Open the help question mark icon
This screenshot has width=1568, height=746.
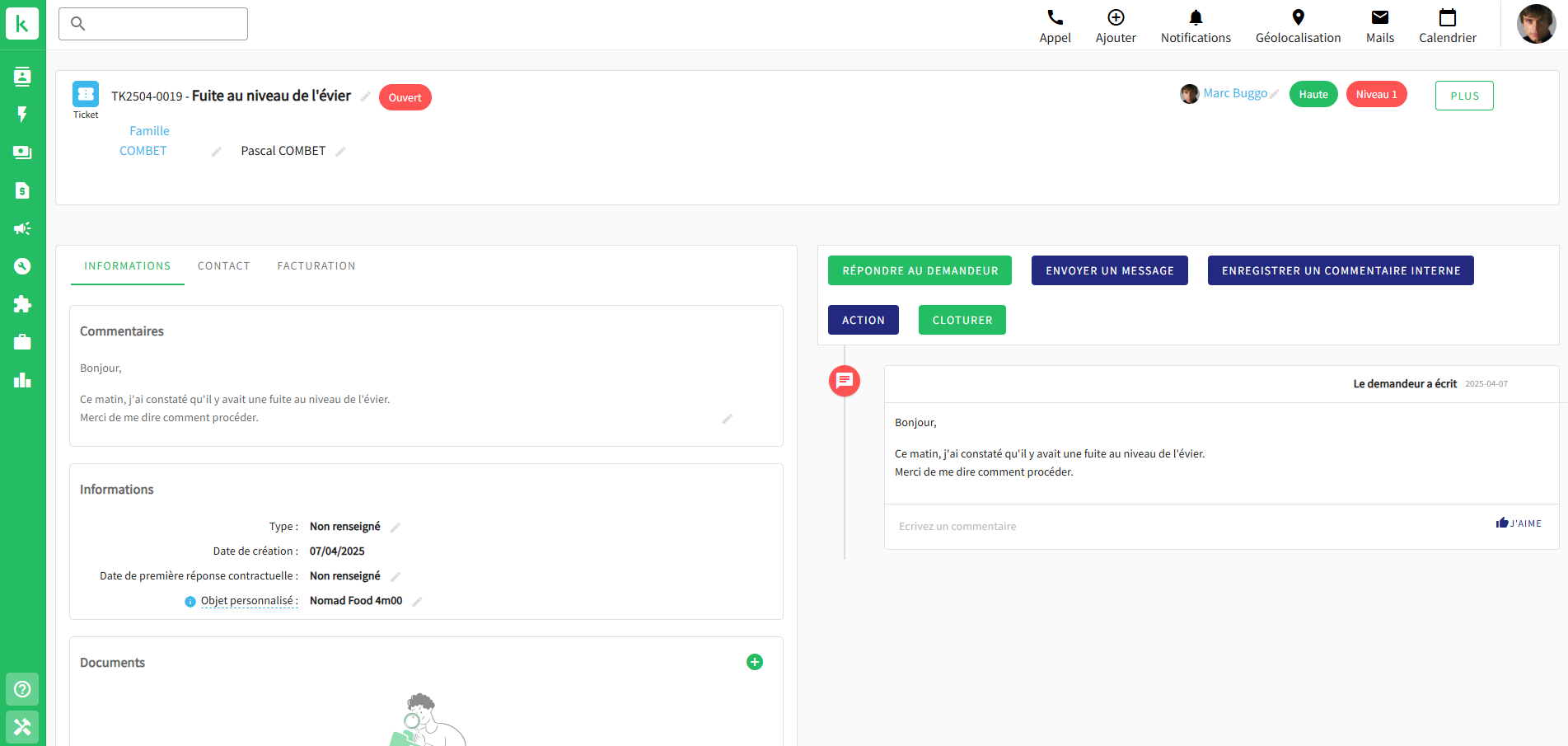coord(22,689)
